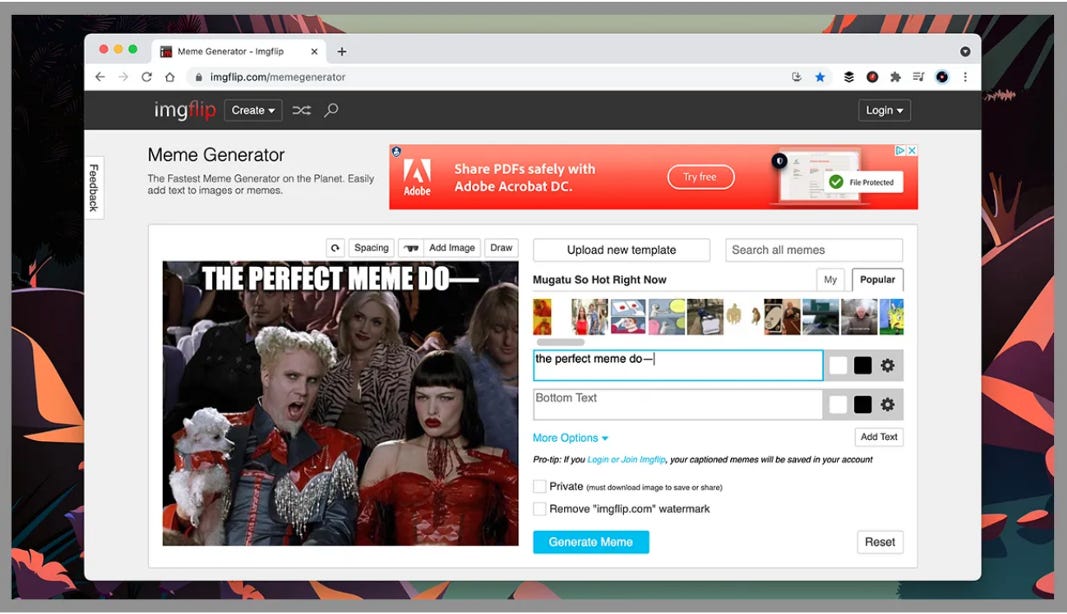Select the Meme Generator - Imgflip browser tab
Viewport: 1067px width, 614px height.
tap(238, 51)
